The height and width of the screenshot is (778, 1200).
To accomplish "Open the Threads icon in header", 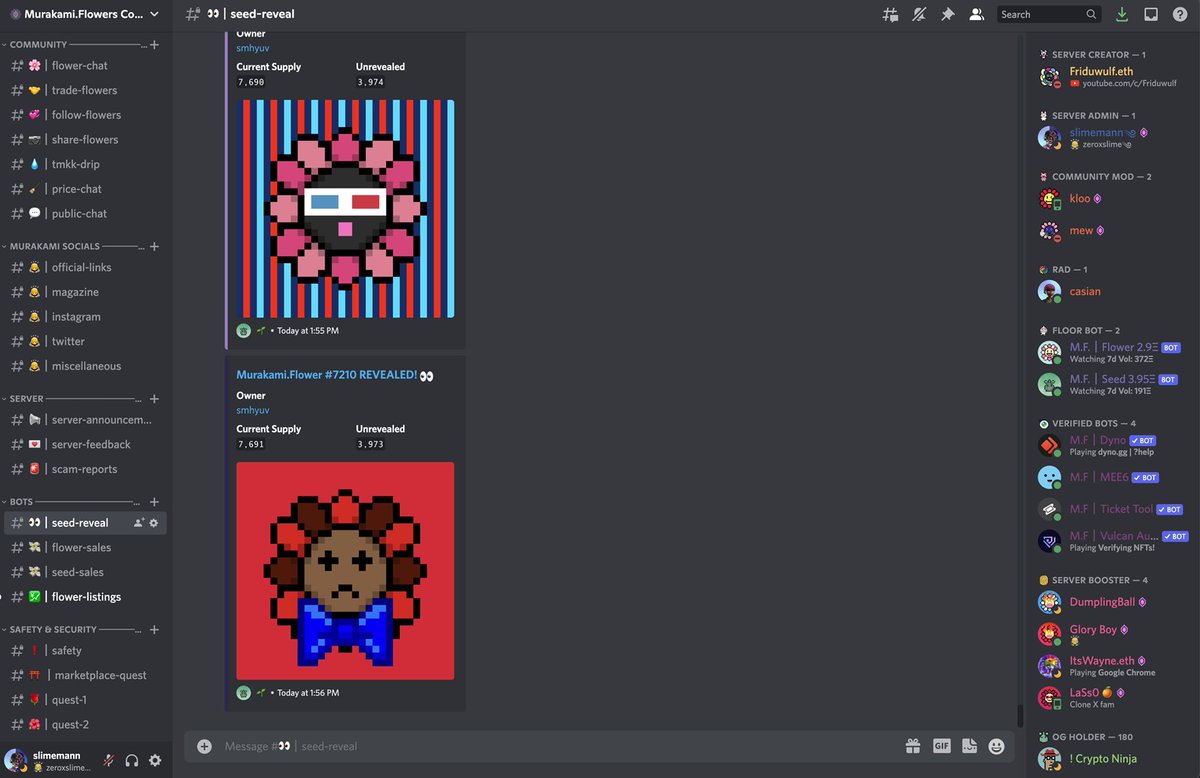I will coord(890,14).
